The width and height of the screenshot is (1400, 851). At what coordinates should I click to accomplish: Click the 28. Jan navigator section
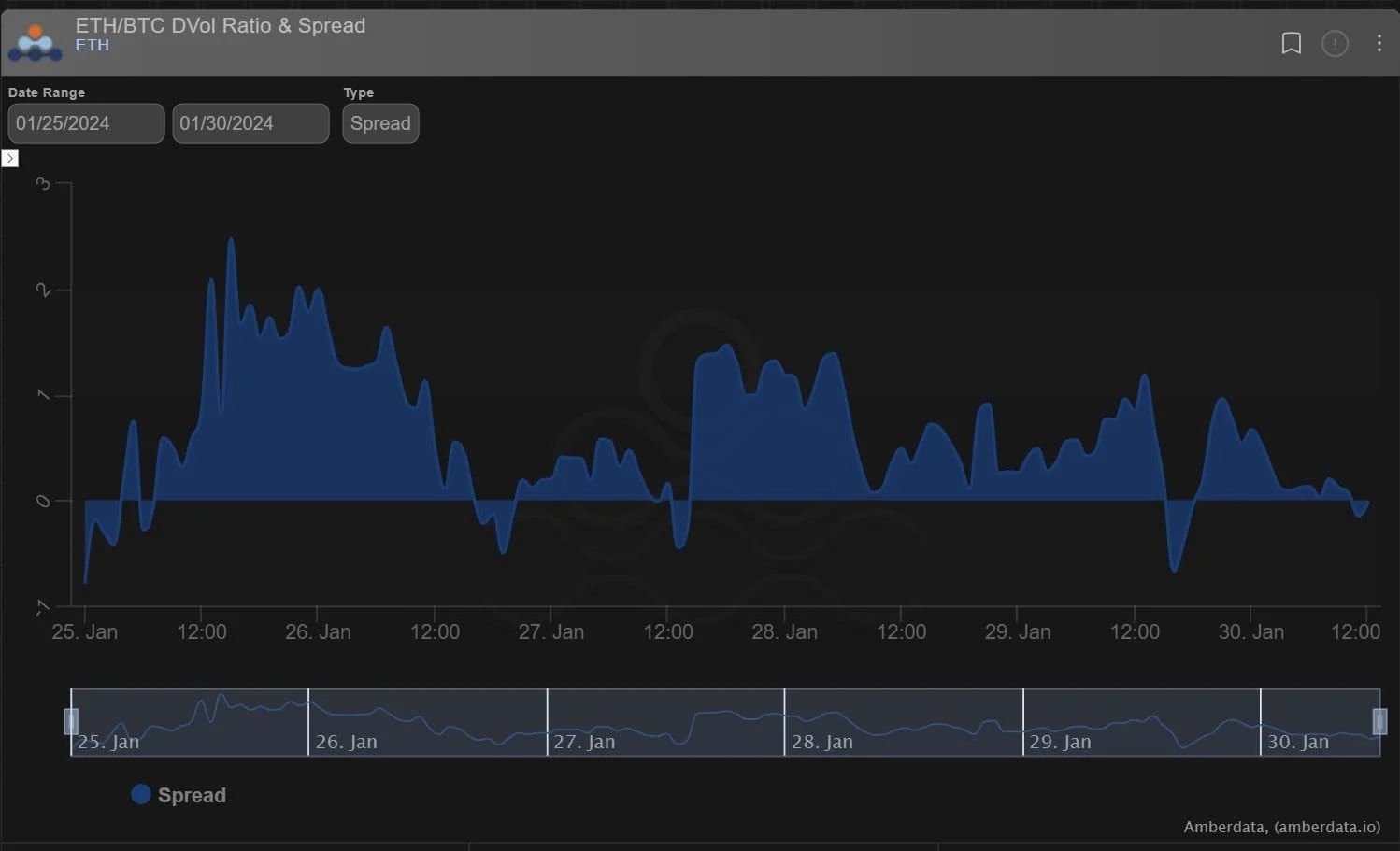click(x=904, y=722)
